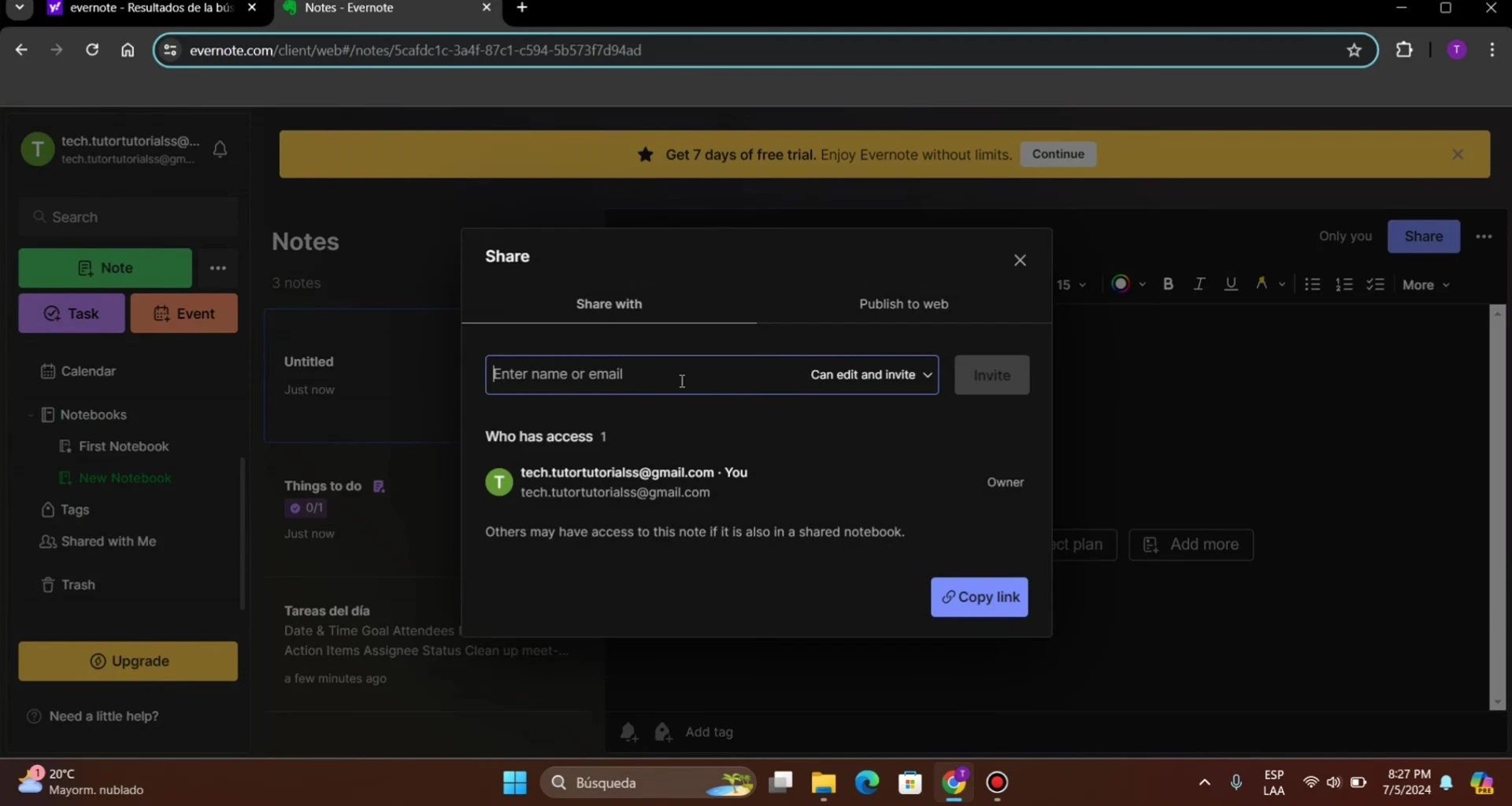Screen dimensions: 1512x806
Task: Open the Untitled note
Action: (x=362, y=375)
